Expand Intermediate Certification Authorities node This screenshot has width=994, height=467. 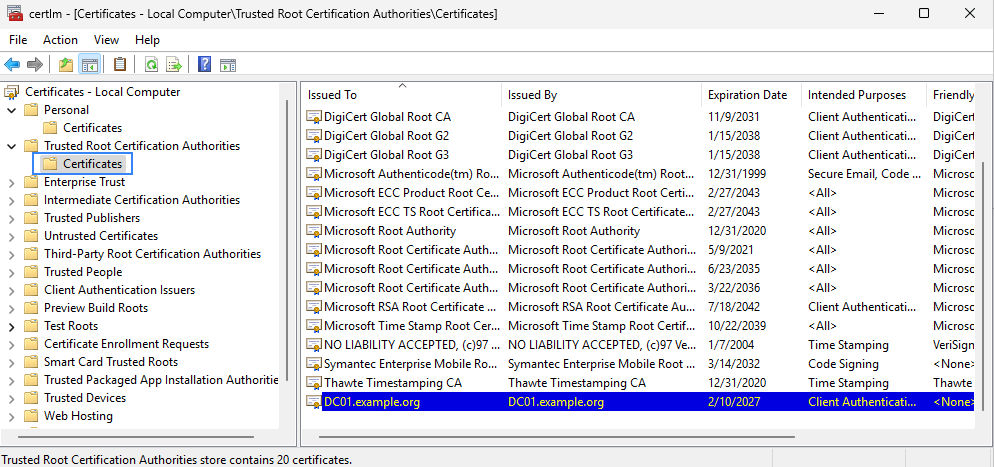point(11,200)
